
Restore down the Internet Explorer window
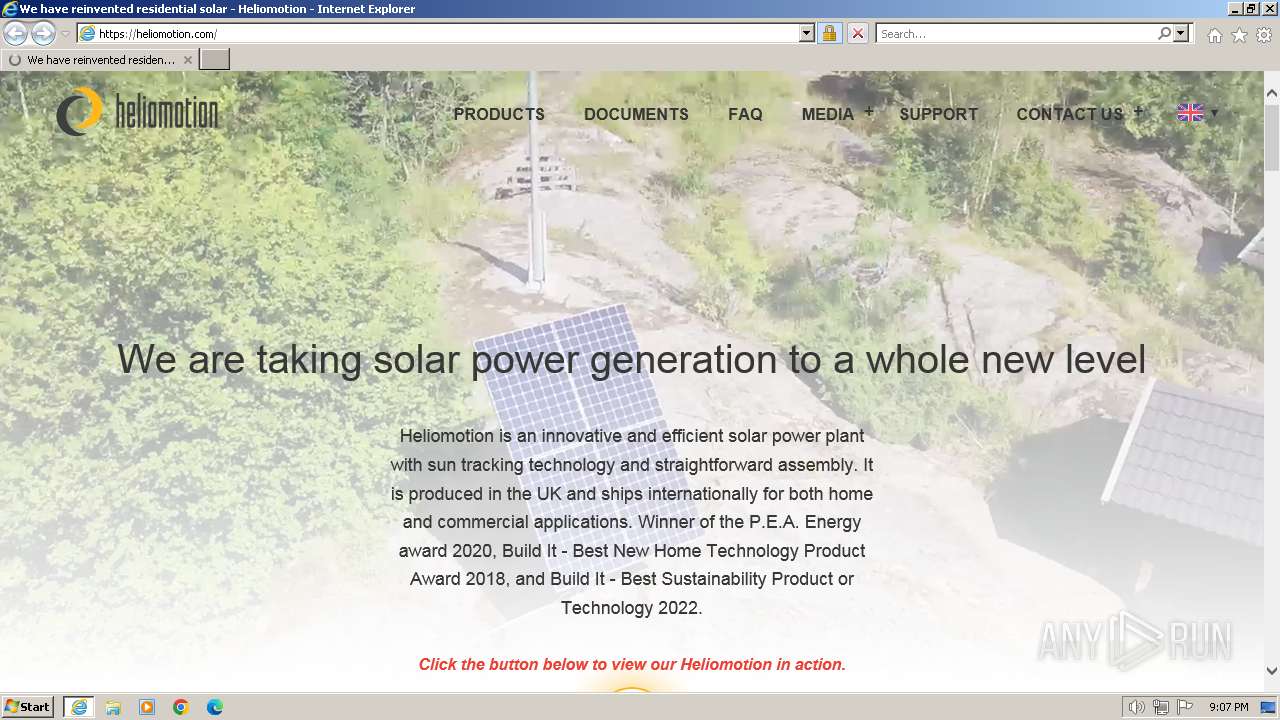click(x=1251, y=9)
